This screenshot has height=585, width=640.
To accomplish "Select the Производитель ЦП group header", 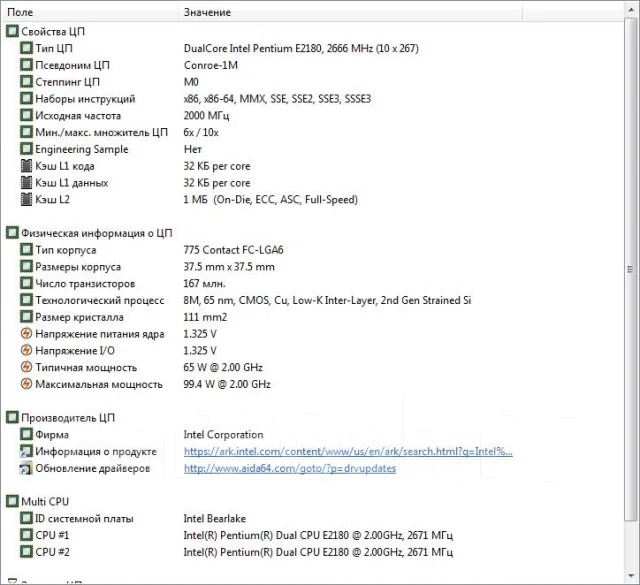I will [x=68, y=418].
